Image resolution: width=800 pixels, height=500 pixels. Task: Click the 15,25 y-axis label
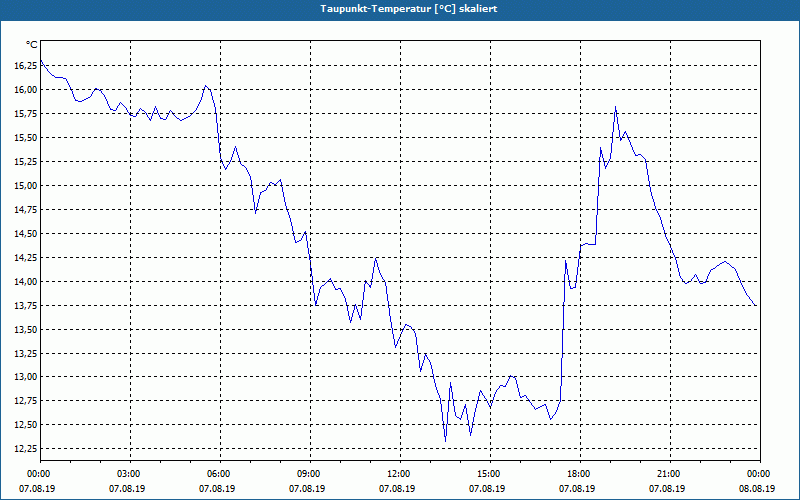(x=26, y=162)
